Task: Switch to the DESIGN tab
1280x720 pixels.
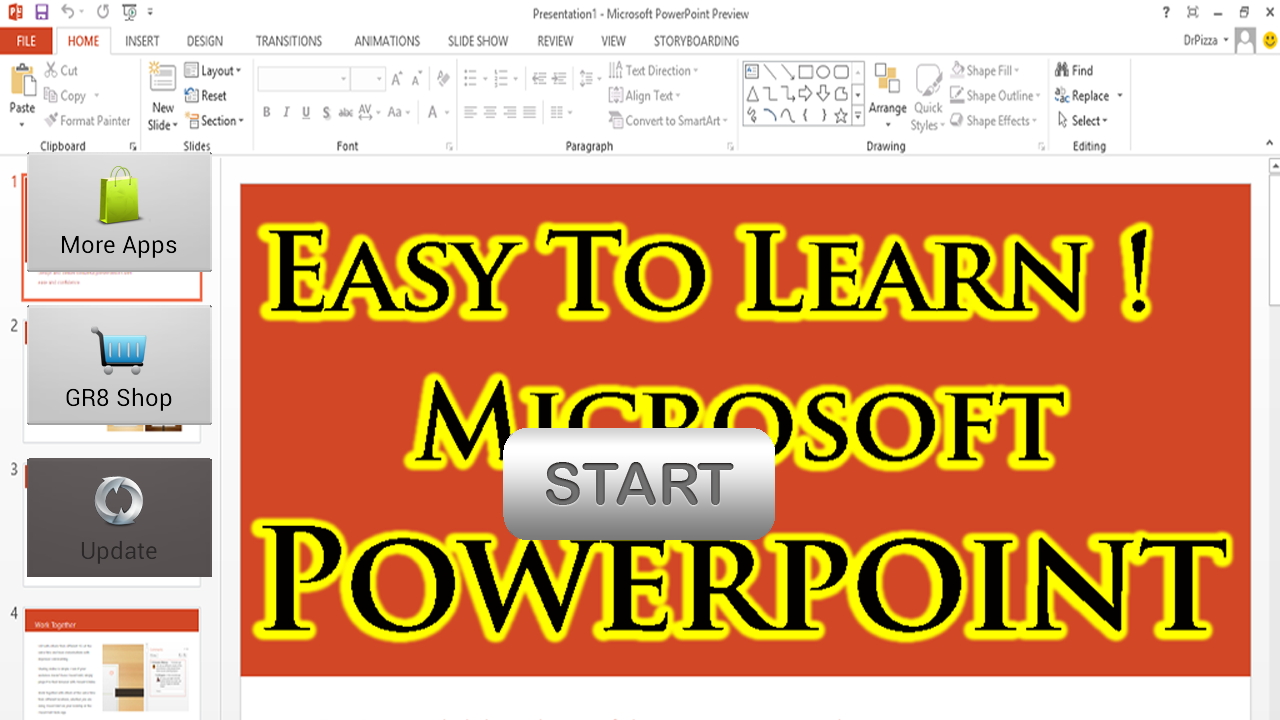Action: click(x=205, y=41)
